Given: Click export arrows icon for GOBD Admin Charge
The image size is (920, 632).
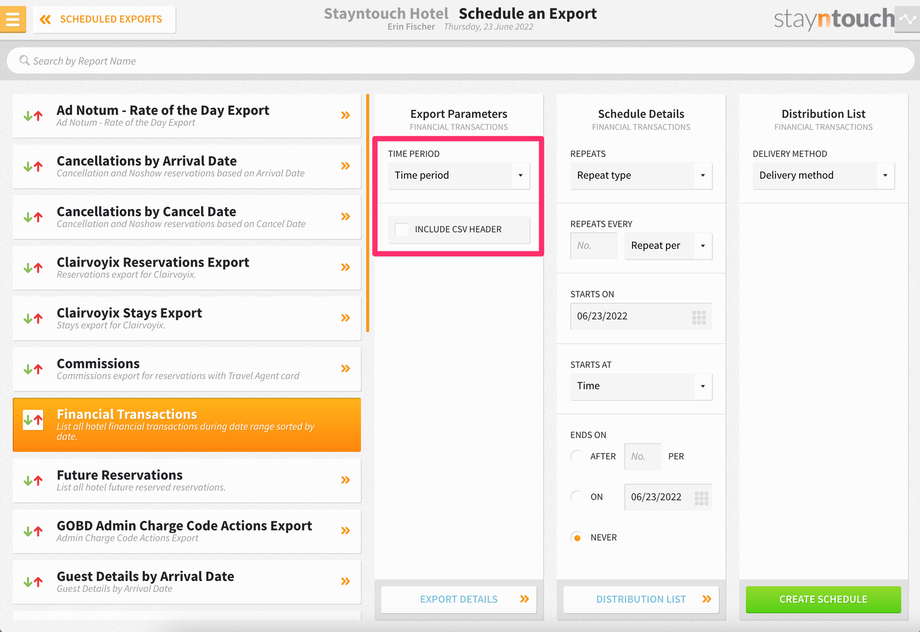Looking at the screenshot, I should point(33,531).
